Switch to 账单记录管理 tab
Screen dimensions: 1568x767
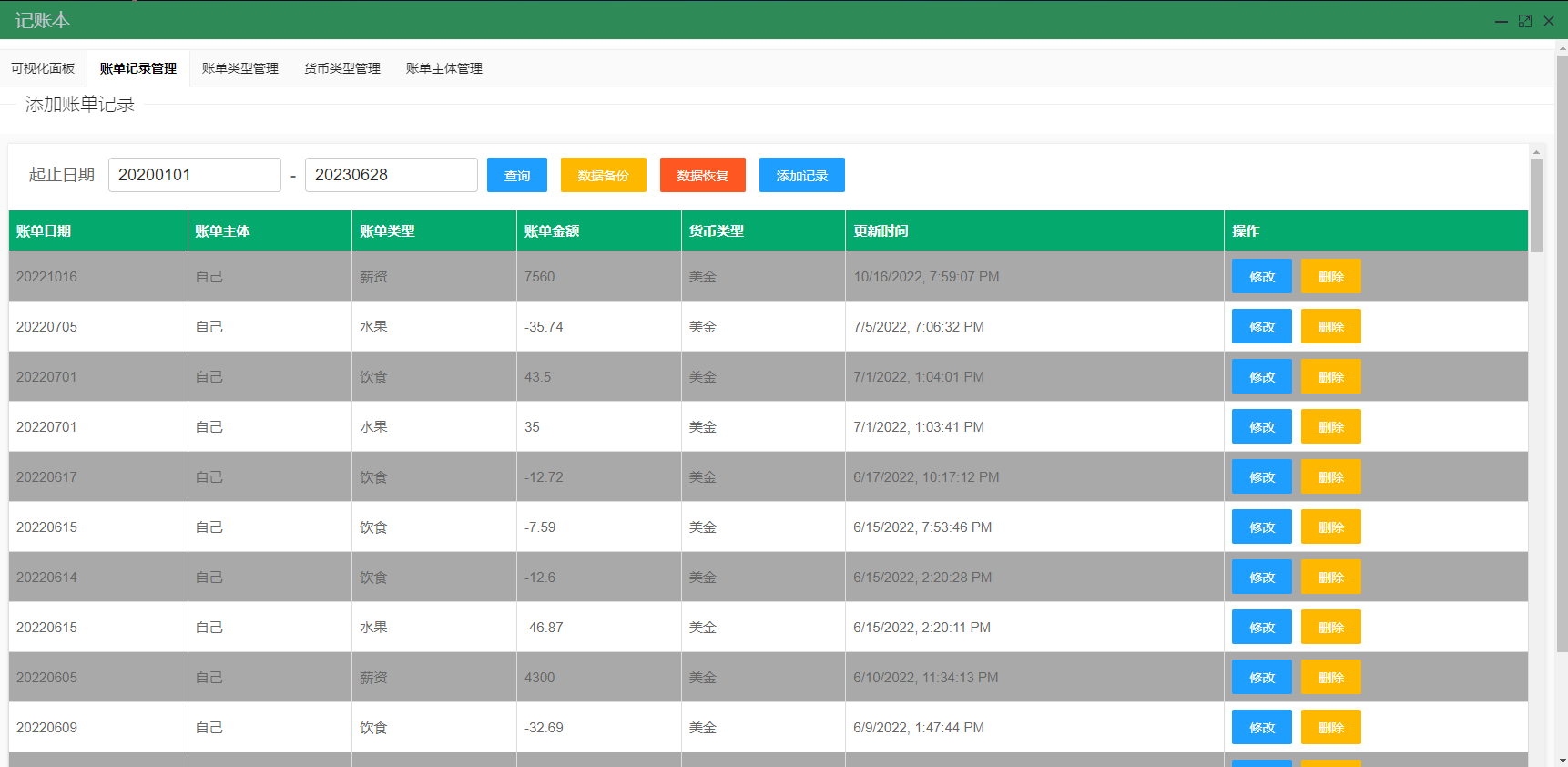[138, 68]
